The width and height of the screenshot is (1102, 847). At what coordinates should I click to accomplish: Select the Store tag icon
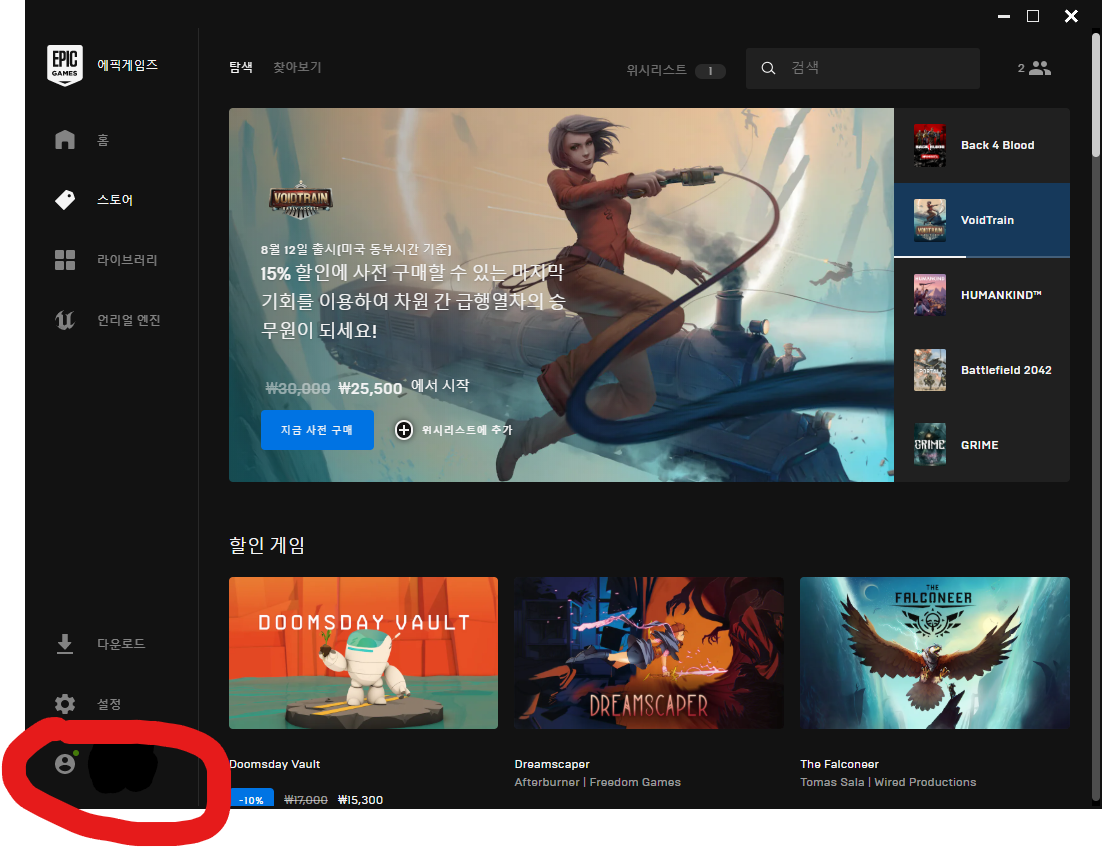[65, 200]
